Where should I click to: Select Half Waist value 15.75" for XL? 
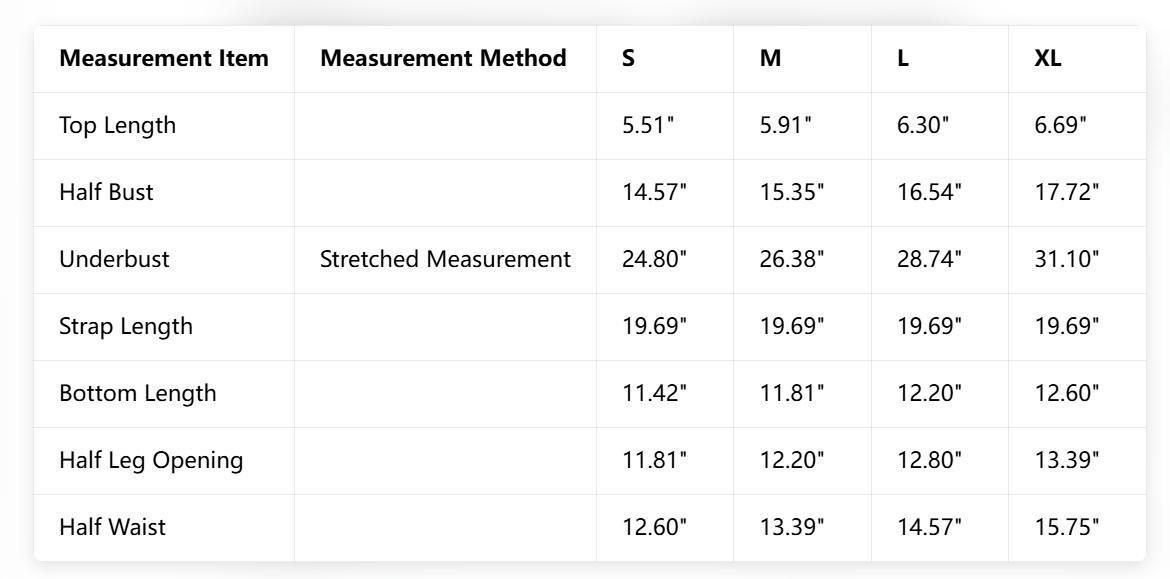1067,527
